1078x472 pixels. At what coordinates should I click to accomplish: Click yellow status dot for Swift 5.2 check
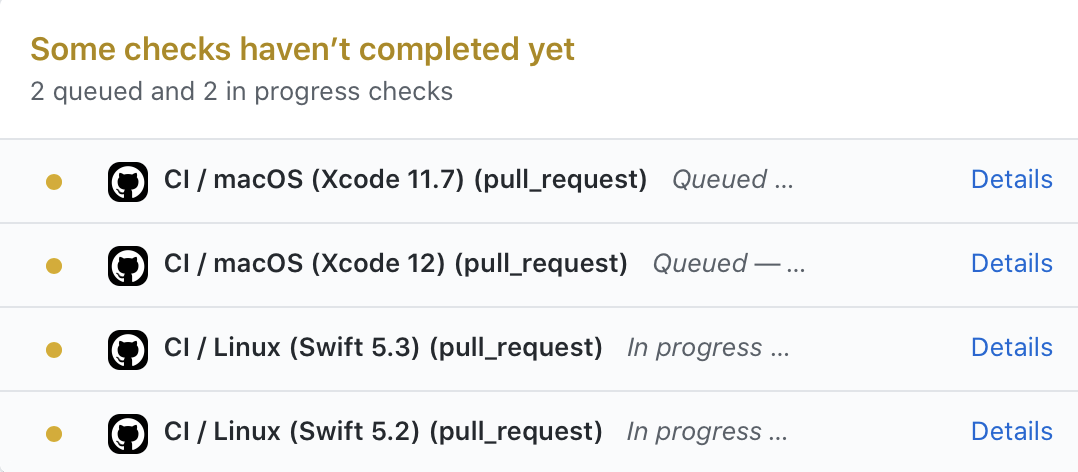coord(54,434)
